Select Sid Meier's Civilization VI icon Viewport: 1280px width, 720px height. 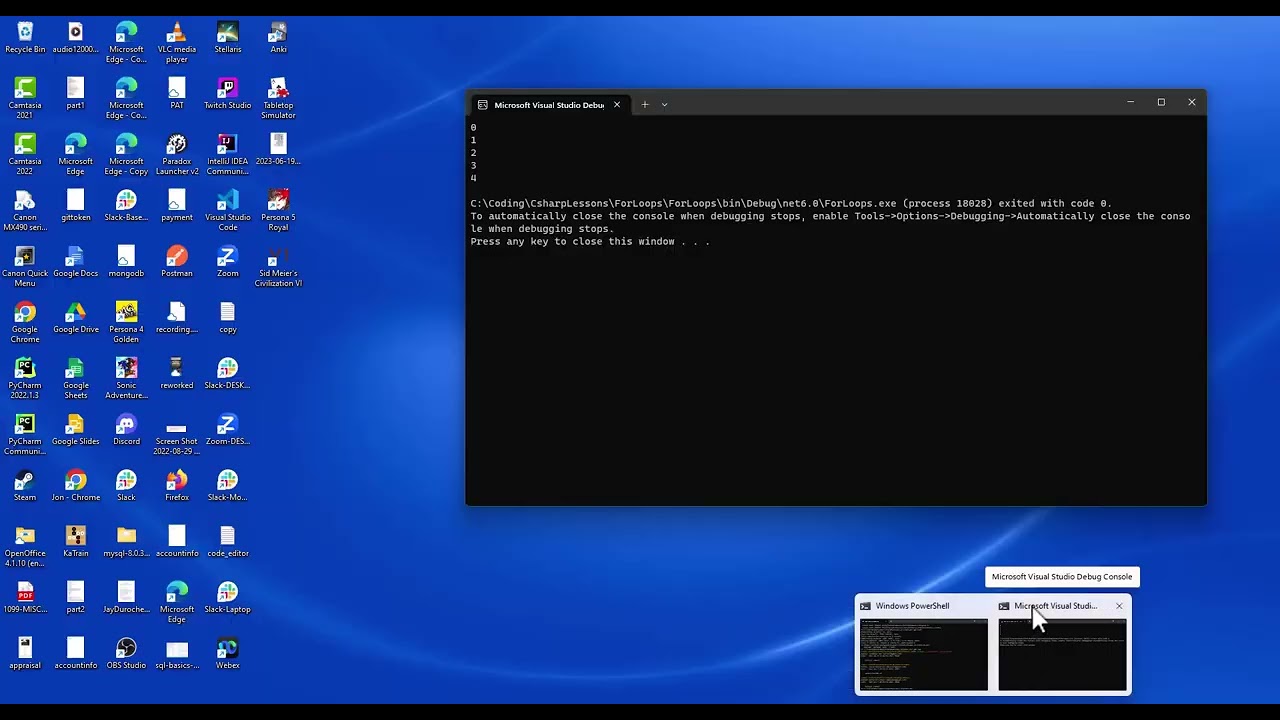278,267
